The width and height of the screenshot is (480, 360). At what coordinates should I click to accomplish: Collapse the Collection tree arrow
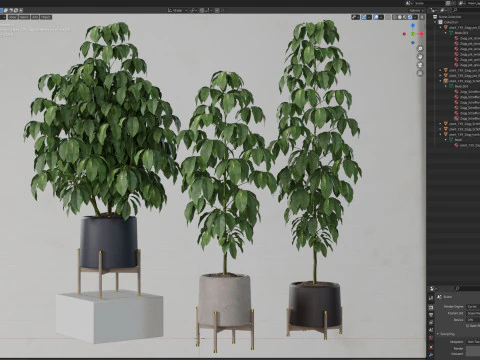coord(435,22)
